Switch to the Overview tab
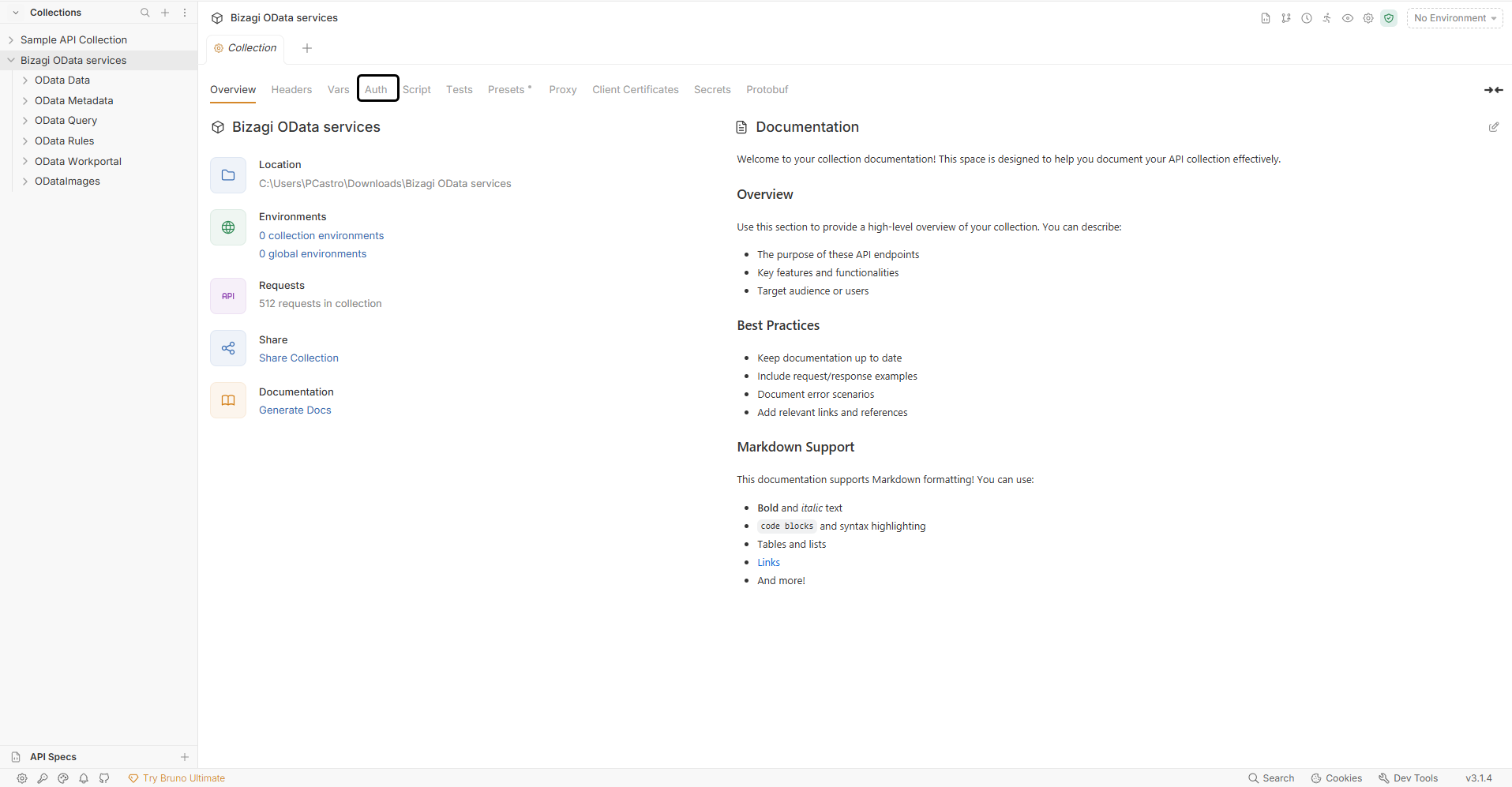This screenshot has height=787, width=1512. (x=233, y=90)
